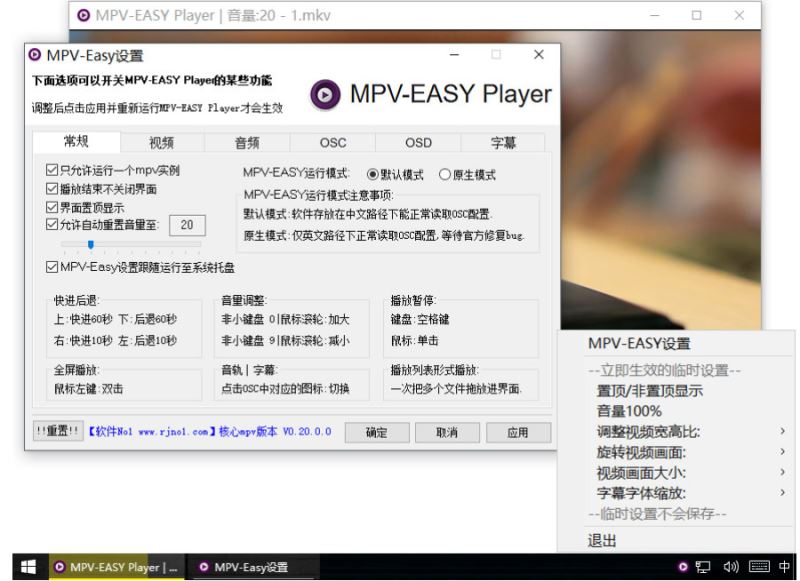The width and height of the screenshot is (800, 581).
Task: Click the text 键盘:空格键
Action: point(420,319)
